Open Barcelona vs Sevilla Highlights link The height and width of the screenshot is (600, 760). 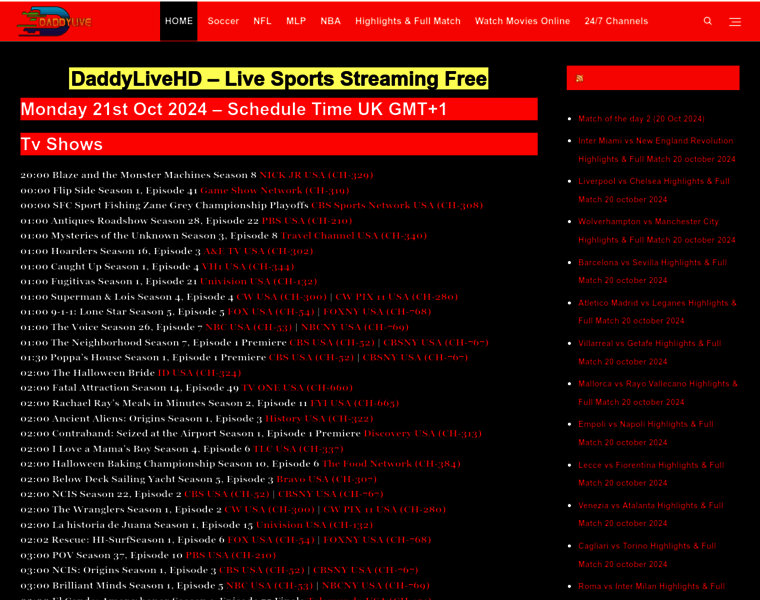tap(652, 271)
